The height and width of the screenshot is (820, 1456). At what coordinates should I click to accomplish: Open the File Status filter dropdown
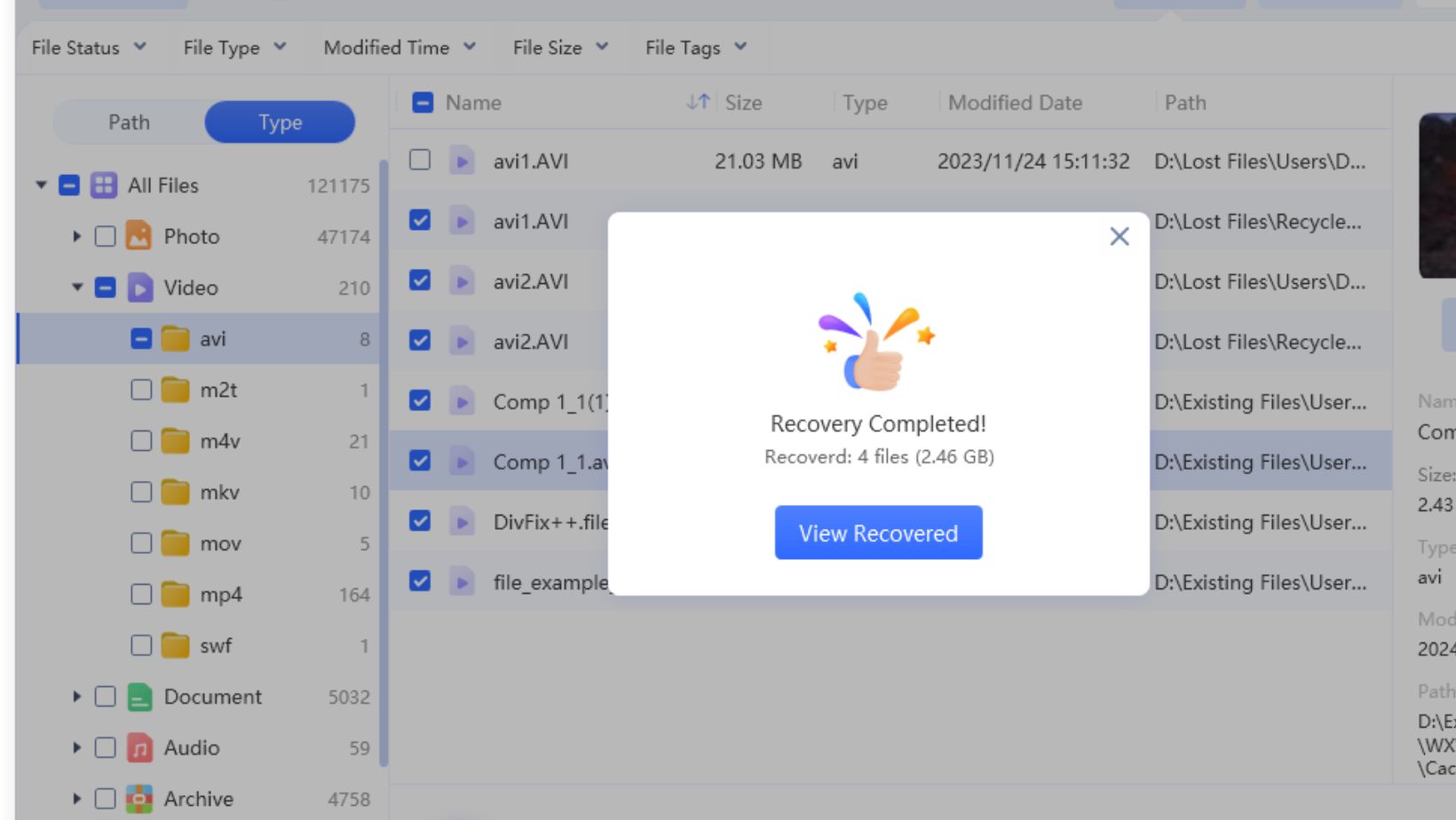[89, 48]
